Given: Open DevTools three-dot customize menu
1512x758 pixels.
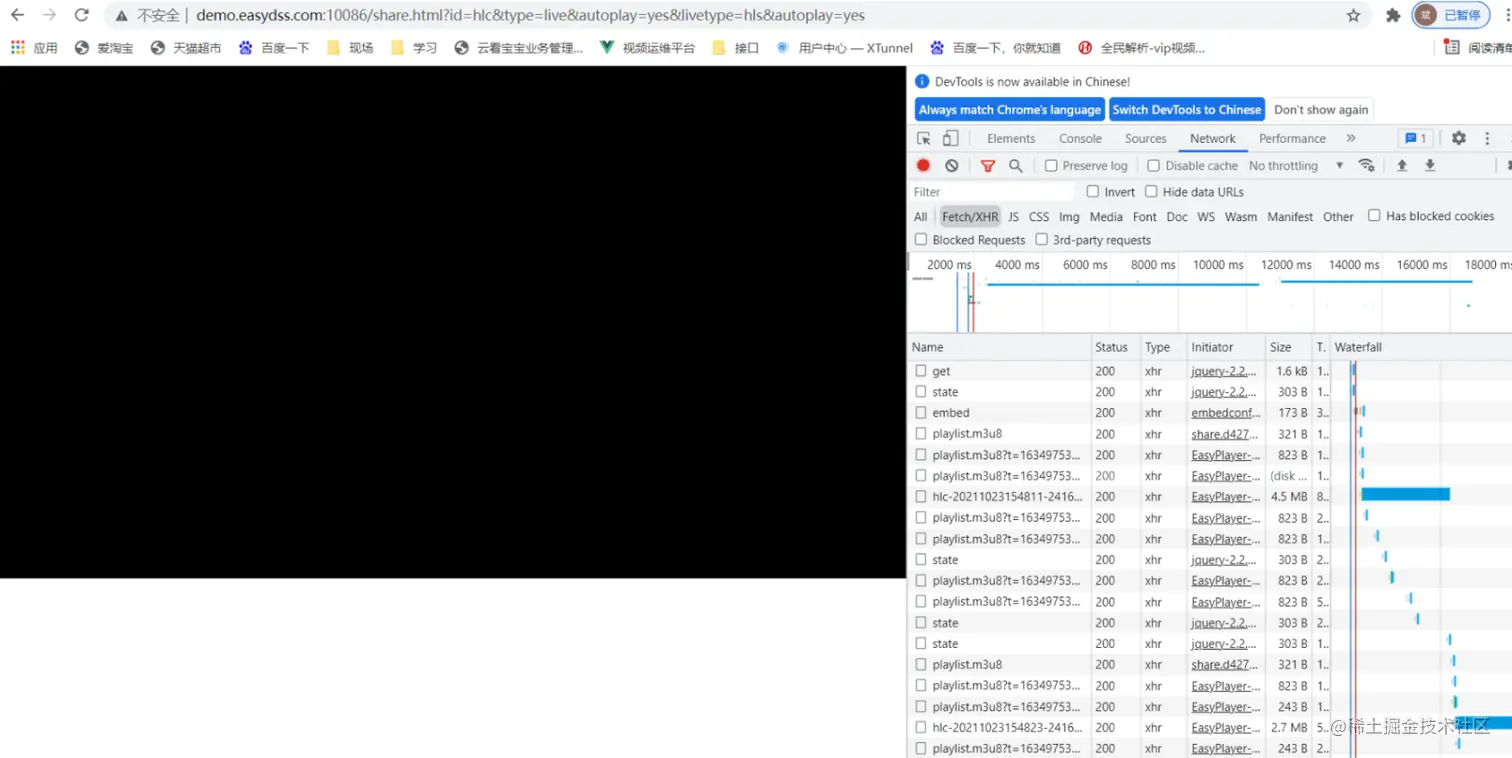Looking at the screenshot, I should 1487,138.
